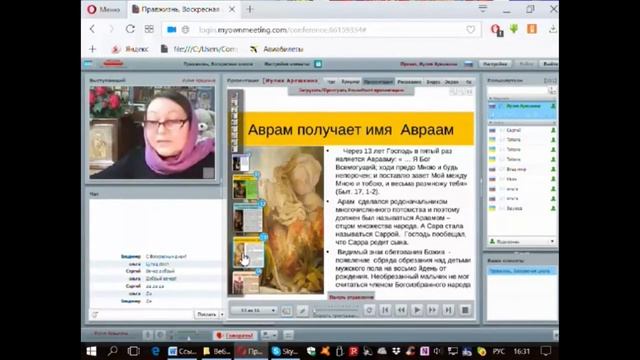The width and height of the screenshot is (640, 360).
Task: Switch to the Видео tab
Action: [433, 82]
